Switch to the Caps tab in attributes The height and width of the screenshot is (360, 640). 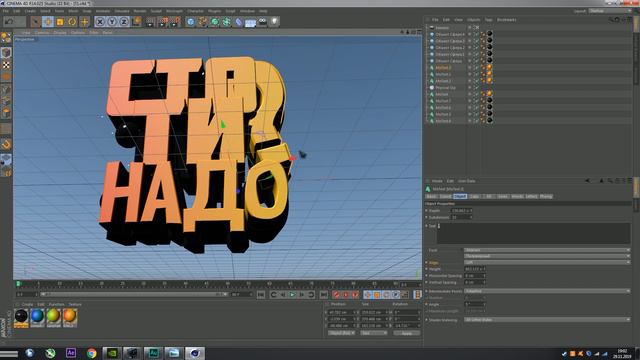tap(474, 196)
